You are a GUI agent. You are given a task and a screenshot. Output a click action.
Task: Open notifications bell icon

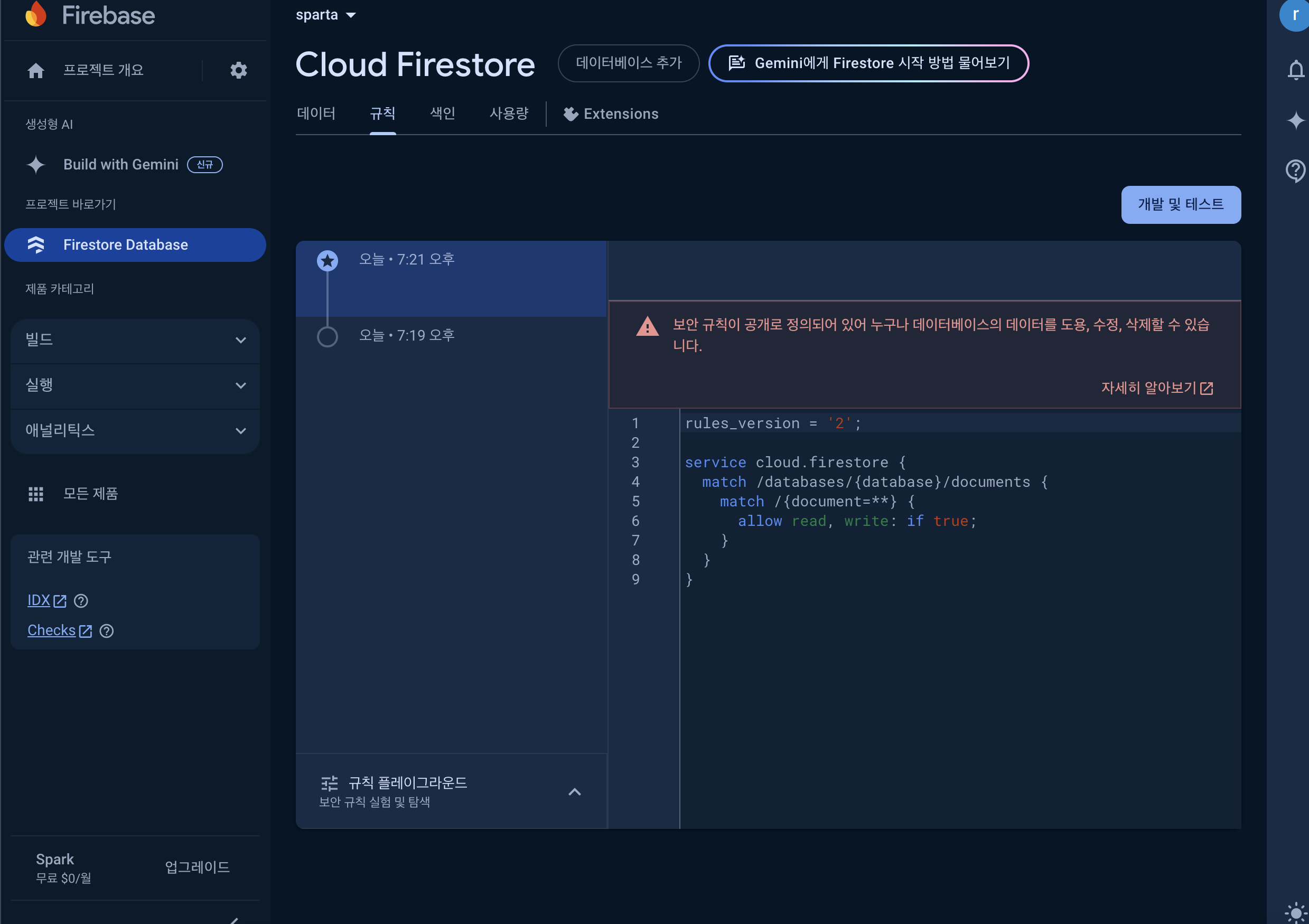(1295, 70)
